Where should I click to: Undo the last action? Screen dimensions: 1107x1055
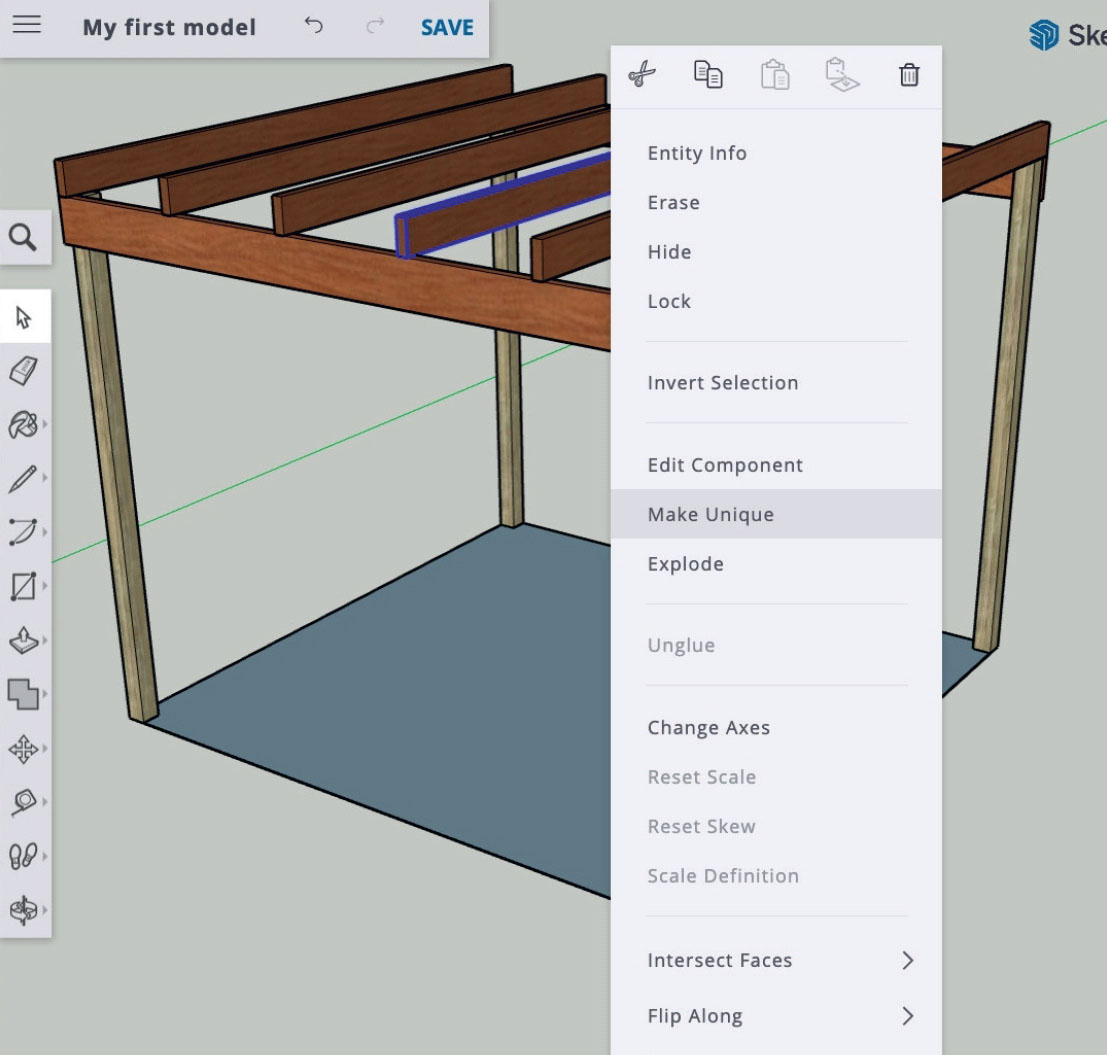(312, 27)
